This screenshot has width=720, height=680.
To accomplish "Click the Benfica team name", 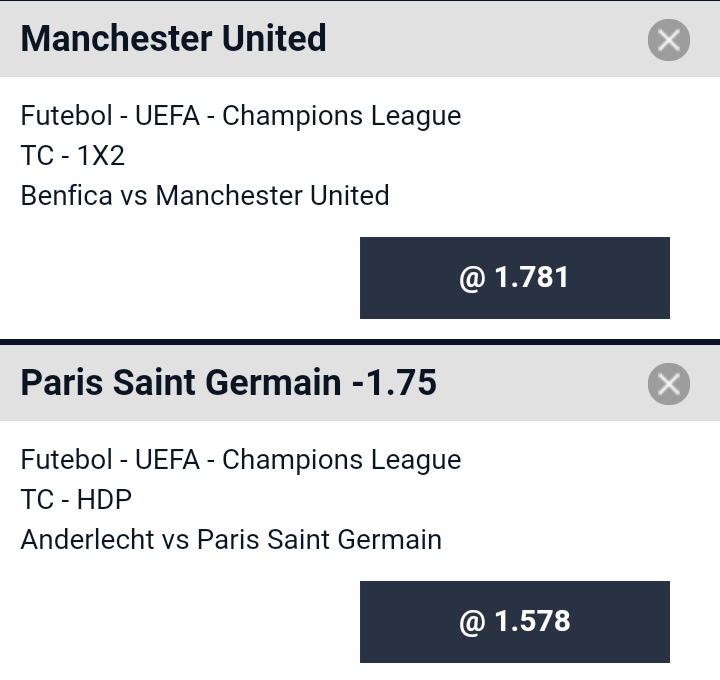I will [x=67, y=196].
